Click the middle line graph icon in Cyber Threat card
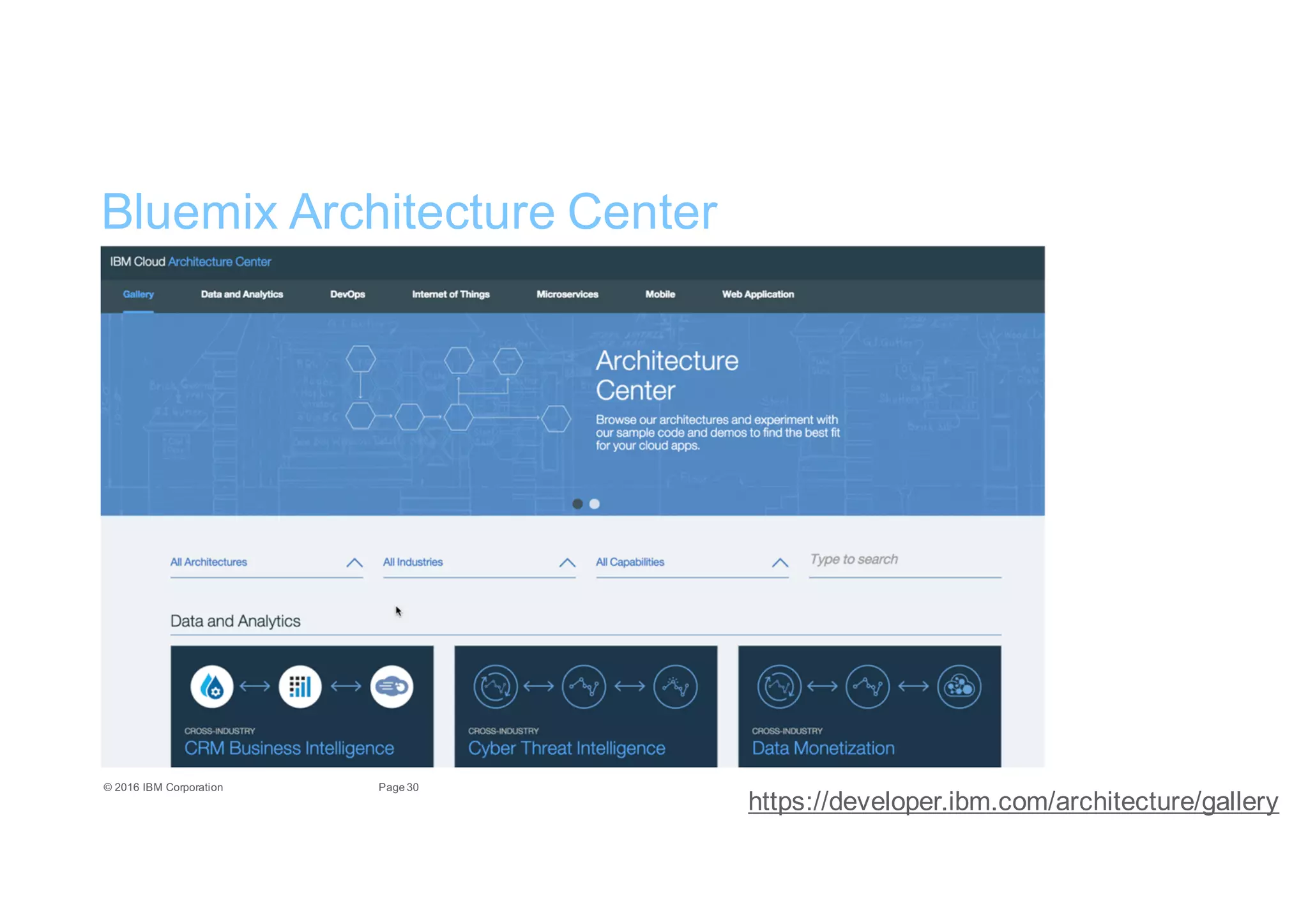Image resolution: width=1308 pixels, height=924 pixels. click(x=584, y=687)
